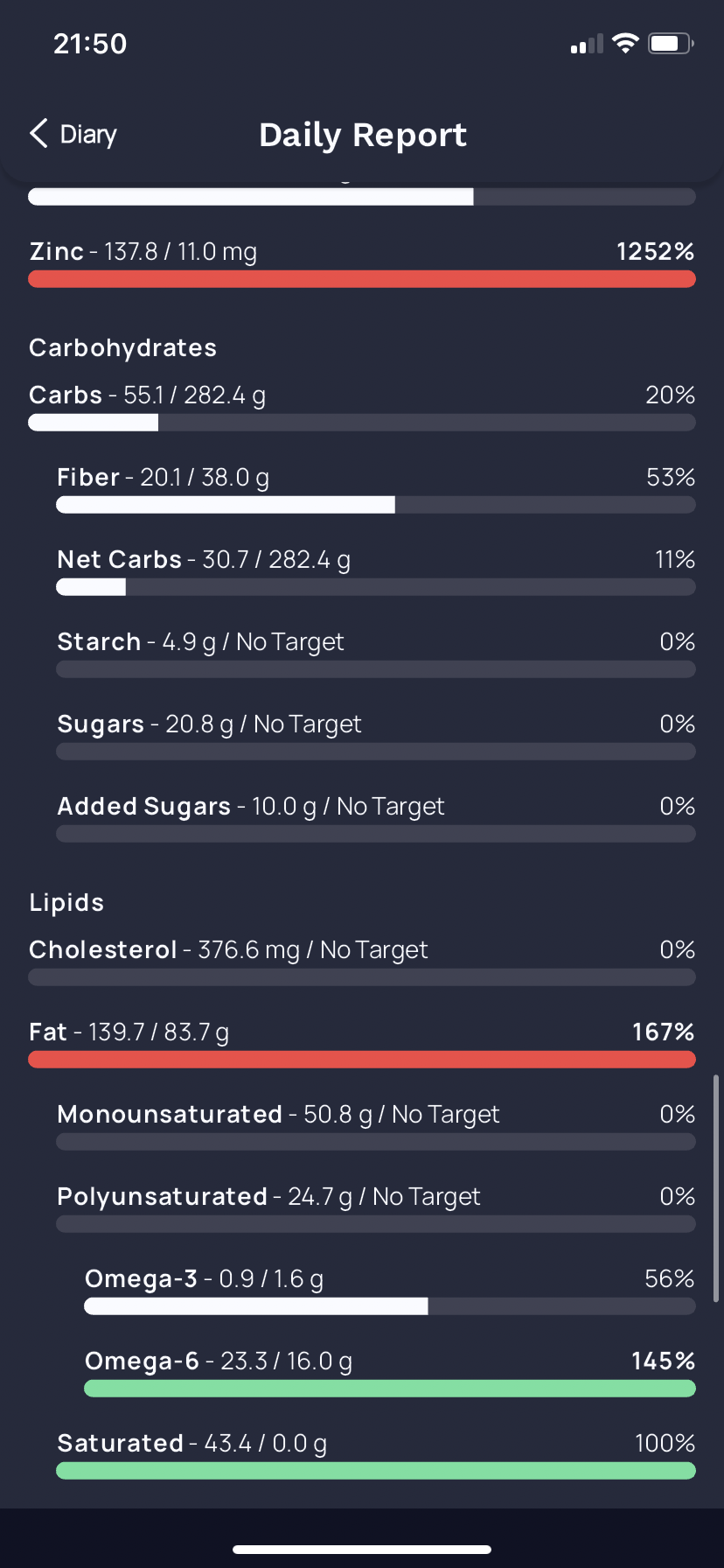Go back to Diary
The width and height of the screenshot is (724, 1568).
point(73,134)
